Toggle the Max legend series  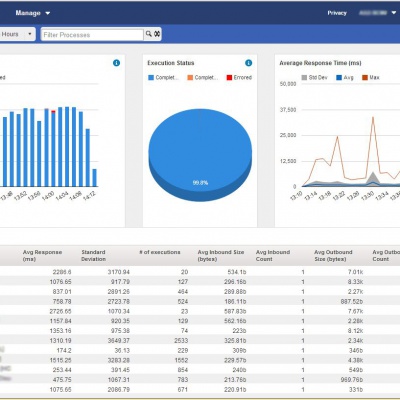pyautogui.click(x=371, y=77)
